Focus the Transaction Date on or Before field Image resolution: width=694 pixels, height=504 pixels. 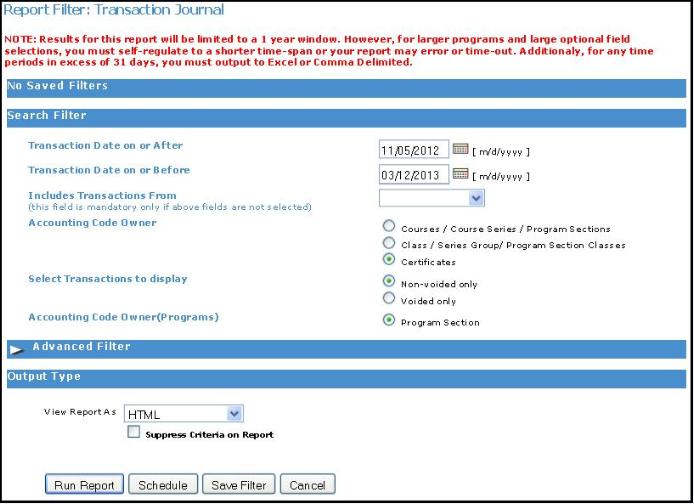coord(413,174)
